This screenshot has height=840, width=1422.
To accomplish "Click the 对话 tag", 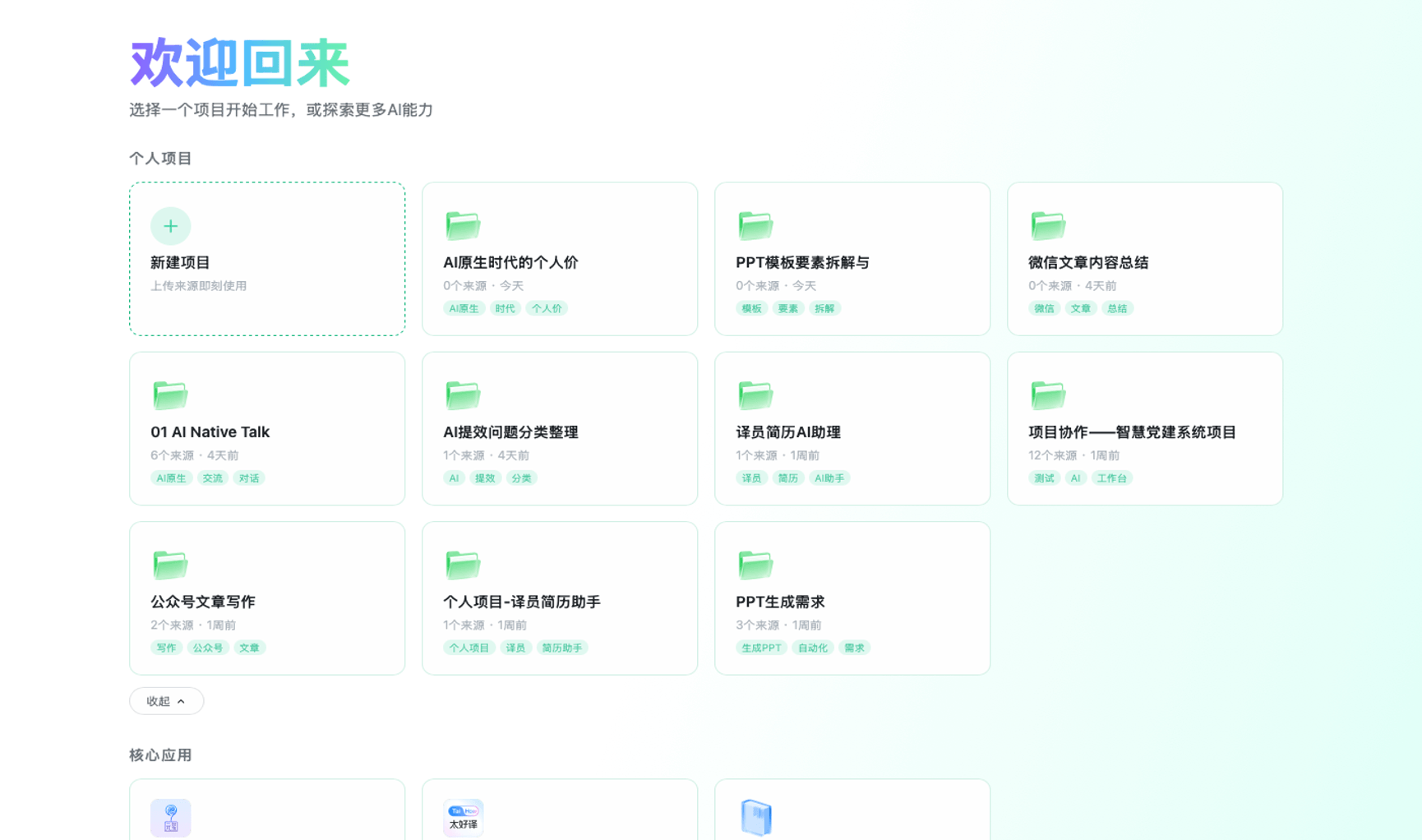I will coord(249,478).
